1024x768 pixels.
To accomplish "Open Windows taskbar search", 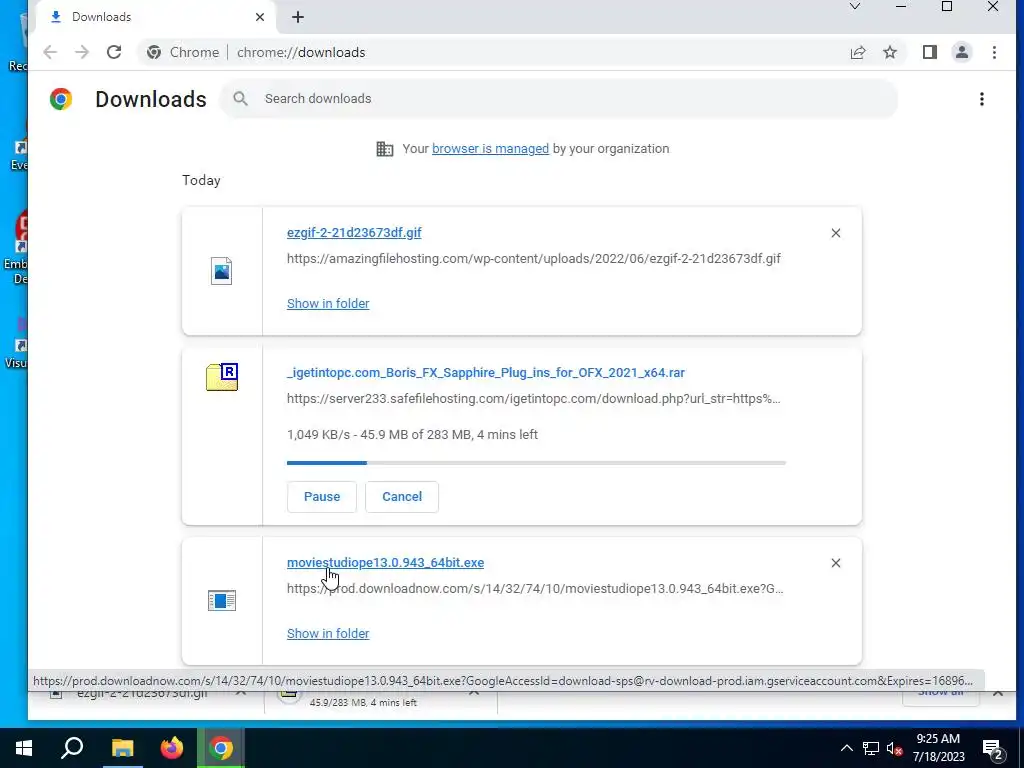I will click(72, 748).
